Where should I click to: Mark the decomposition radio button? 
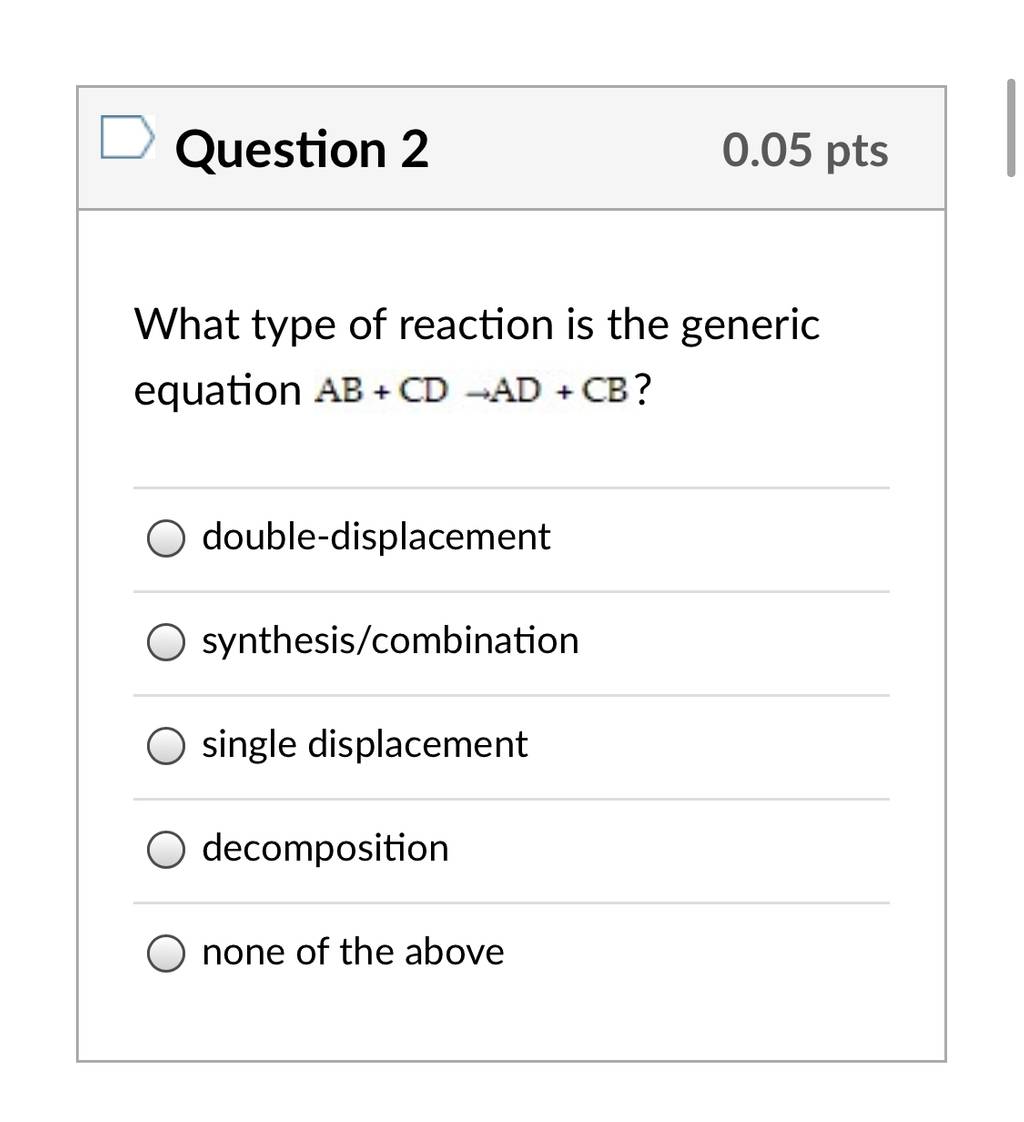click(x=166, y=849)
